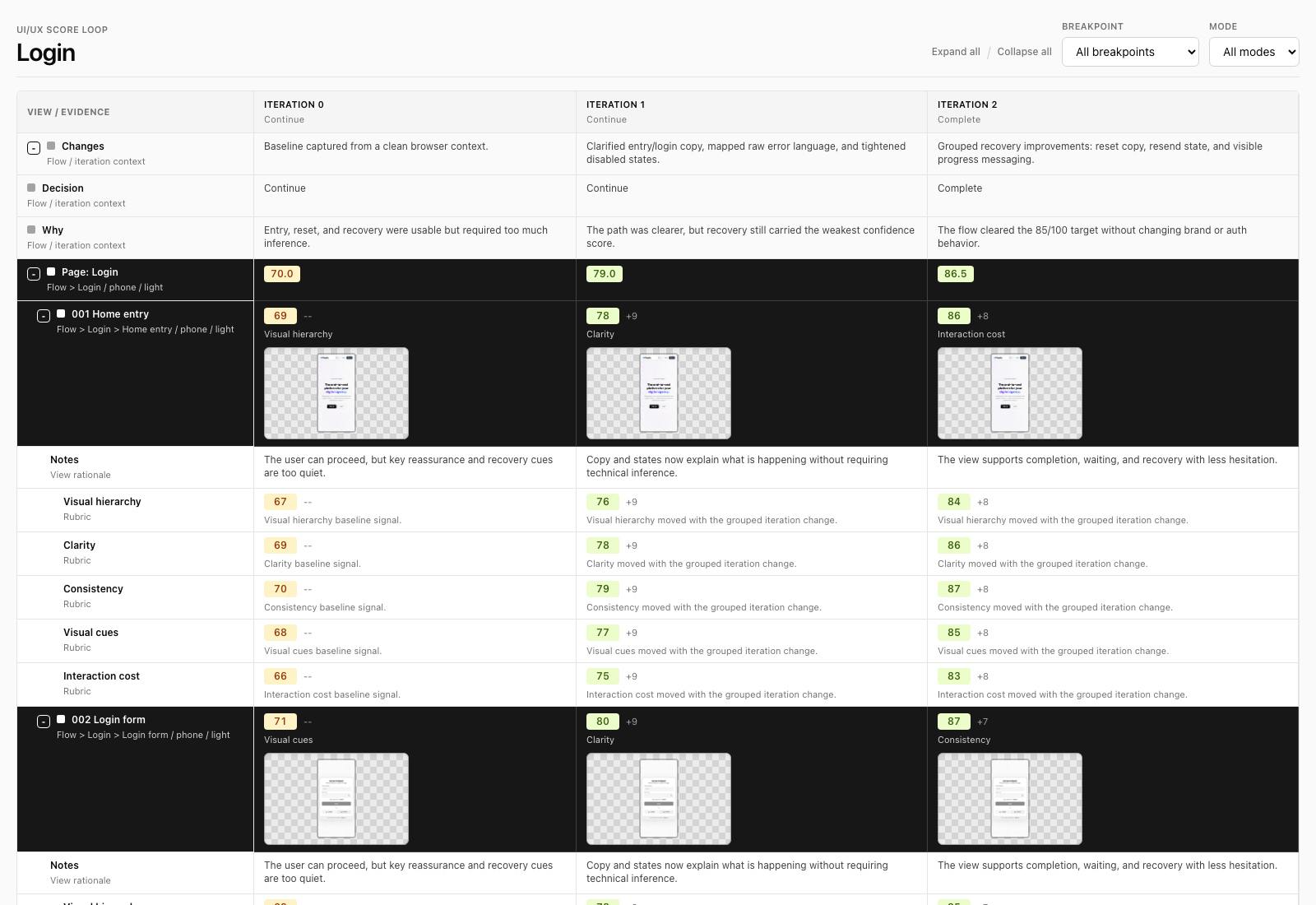Click score 85 in Visual cues row
Image resolution: width=1316 pixels, height=905 pixels.
click(954, 633)
